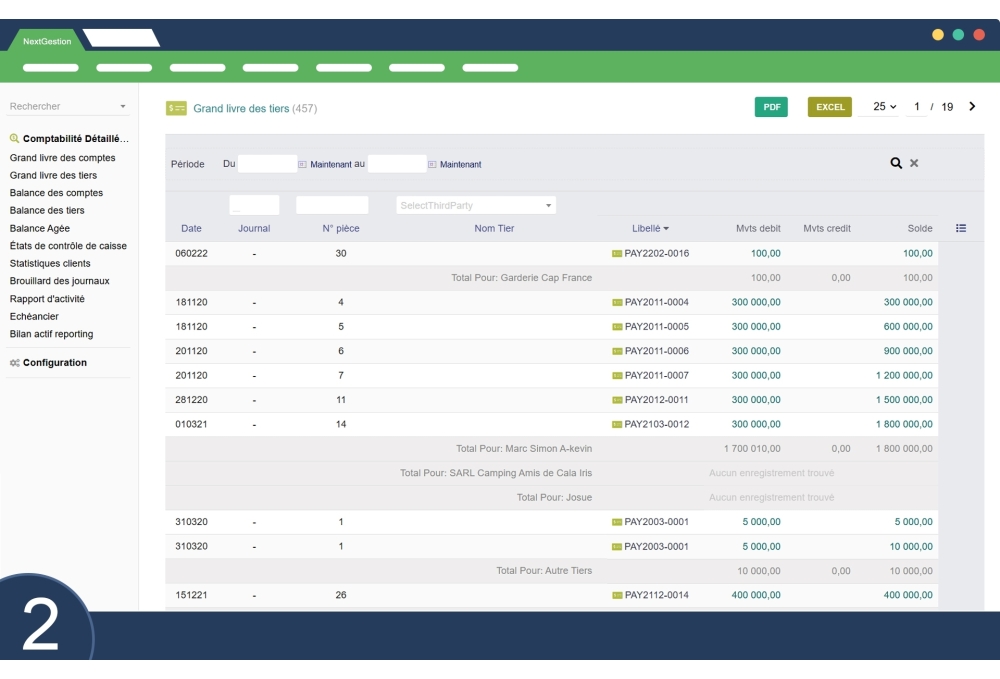Viewport: 1000px width, 679px height.
Task: Click the column list icon right of Solde header
Action: [961, 227]
